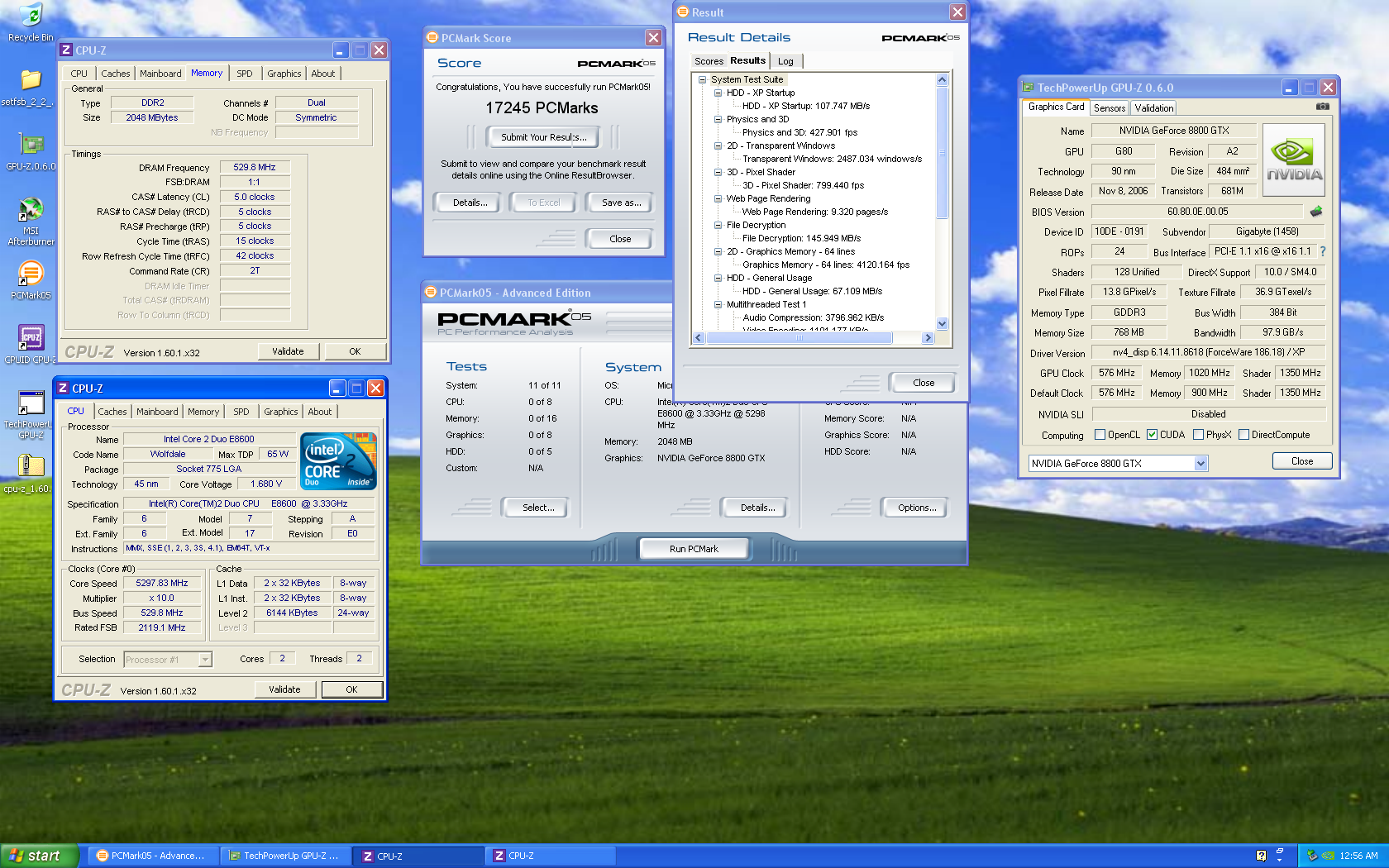Open the Mainboard tab in lower CPU-Z window
Screen dimensions: 1389x868
pyautogui.click(x=157, y=412)
